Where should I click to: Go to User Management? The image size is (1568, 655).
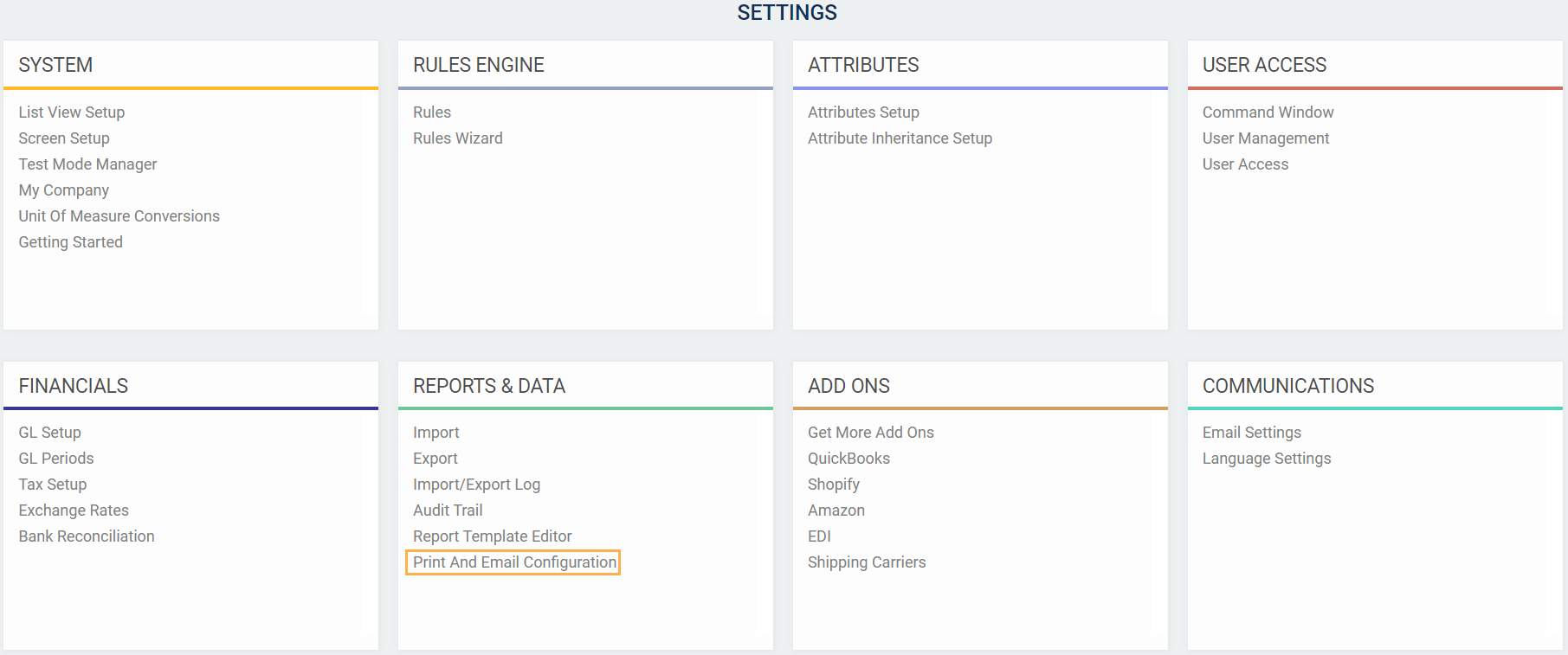pyautogui.click(x=1265, y=138)
